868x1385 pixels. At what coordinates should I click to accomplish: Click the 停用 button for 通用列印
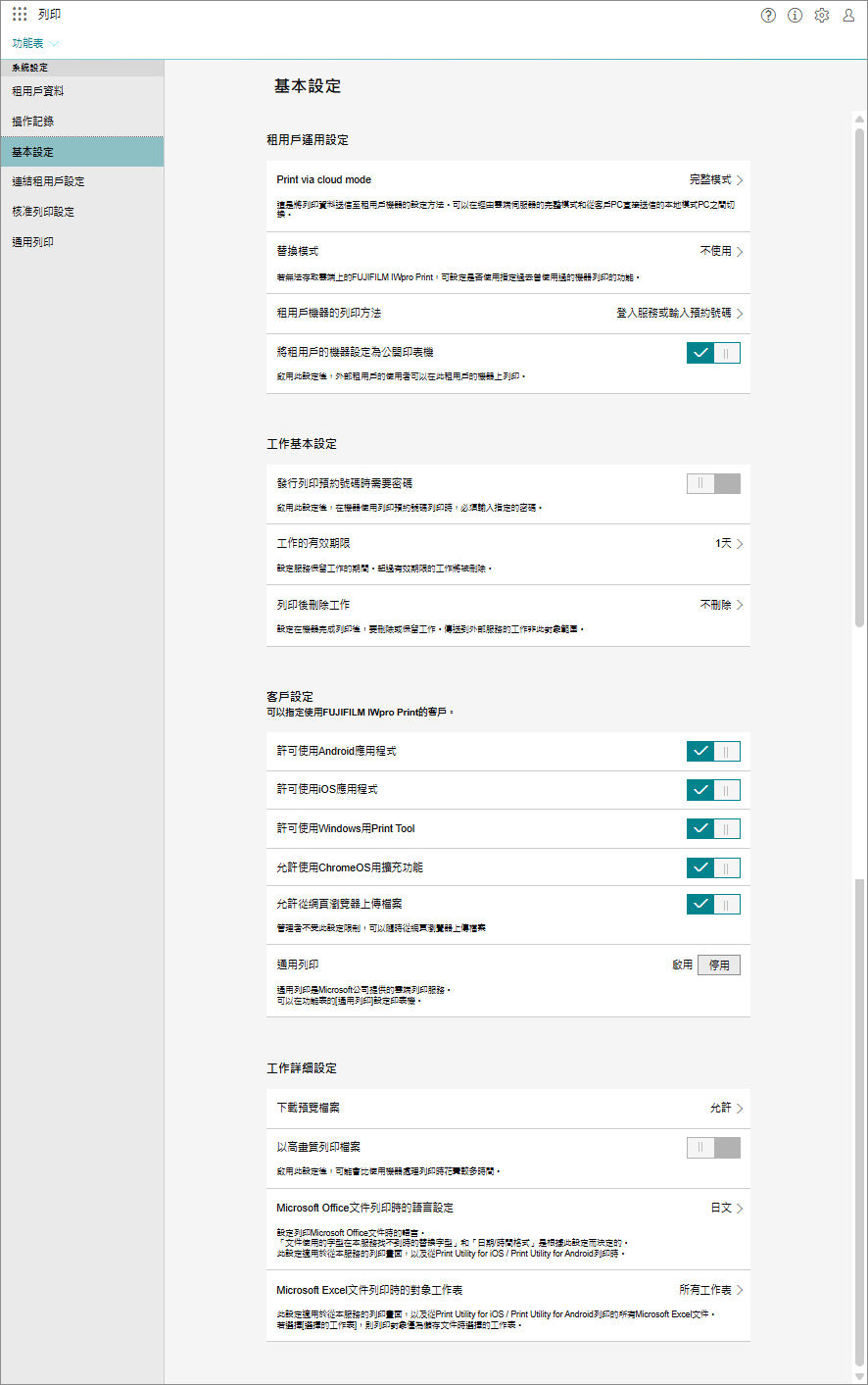(x=719, y=965)
